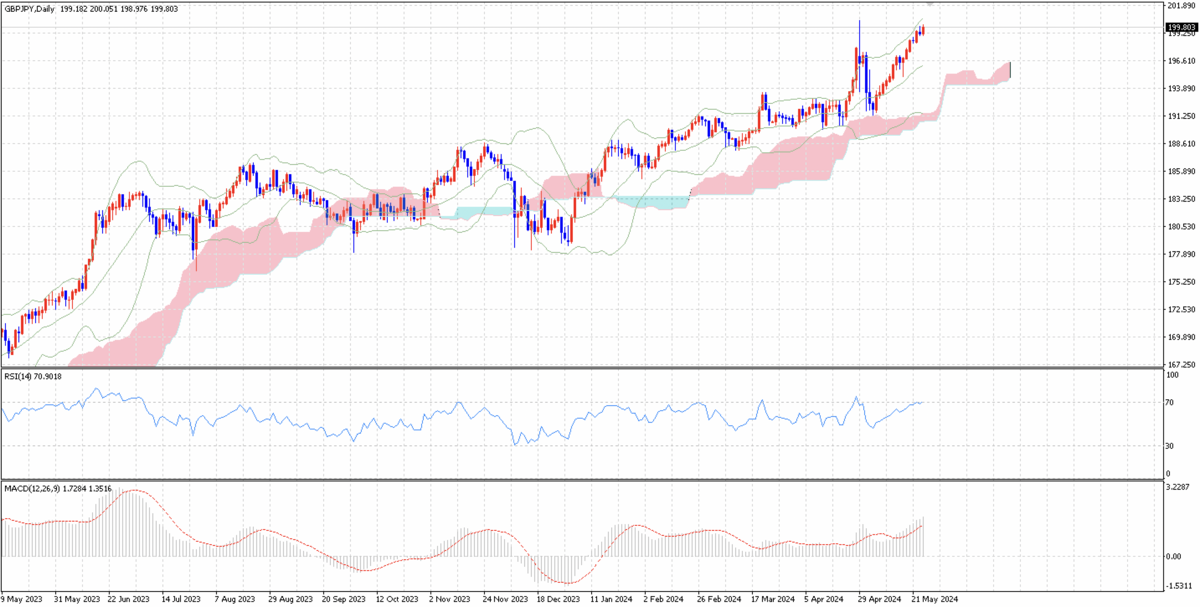Click the 167.250 price scale label

(1182, 364)
